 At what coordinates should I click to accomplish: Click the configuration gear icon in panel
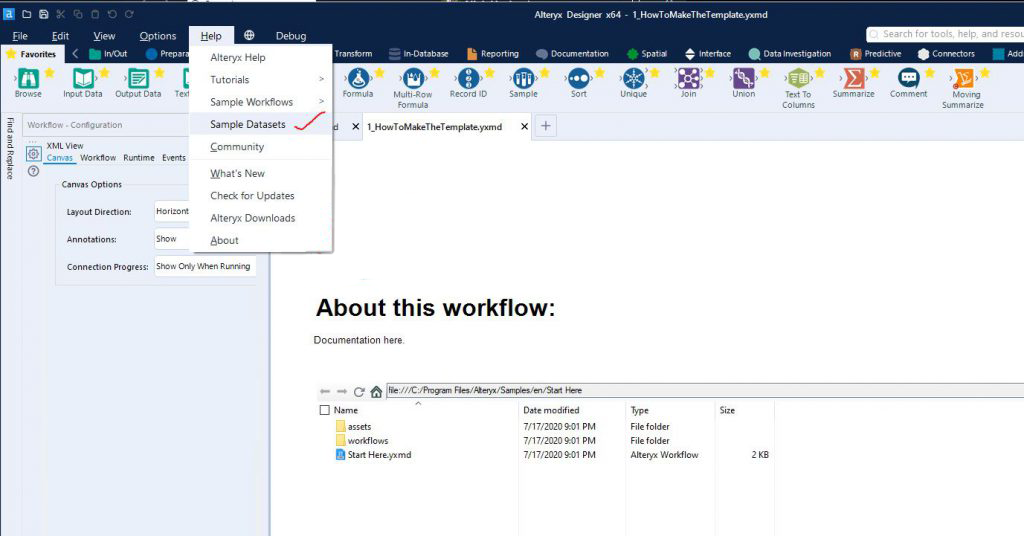[33, 154]
